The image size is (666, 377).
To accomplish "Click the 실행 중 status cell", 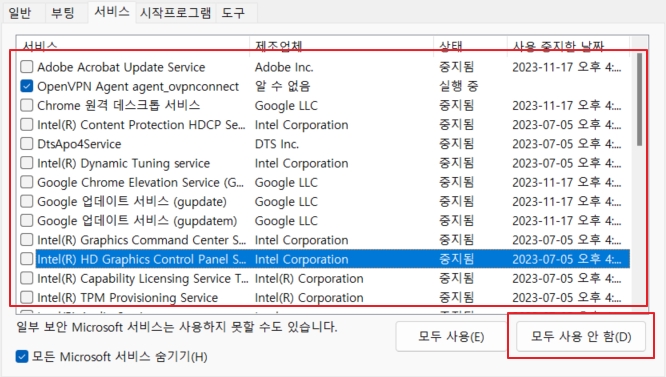I will pyautogui.click(x=458, y=86).
